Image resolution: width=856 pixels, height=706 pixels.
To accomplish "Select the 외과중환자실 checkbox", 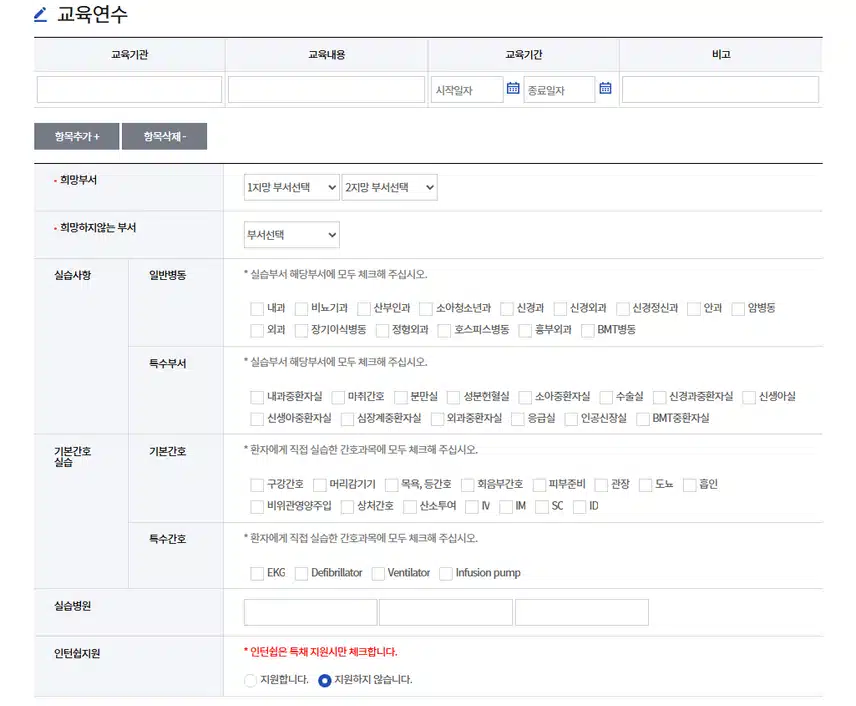I will coord(437,419).
